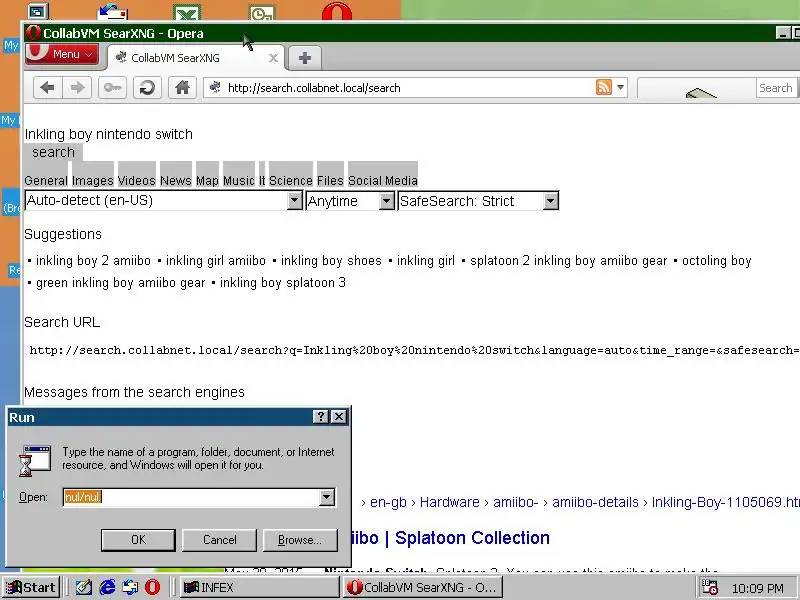800x600 pixels.
Task: Click the 10:09 PM taskbar clock
Action: pos(758,588)
